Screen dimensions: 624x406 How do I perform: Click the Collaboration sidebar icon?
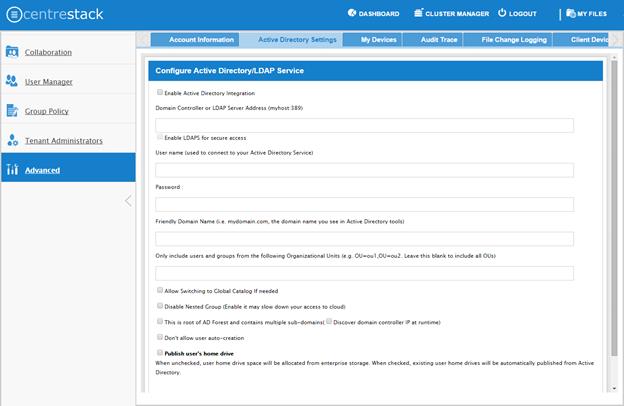tap(12, 51)
